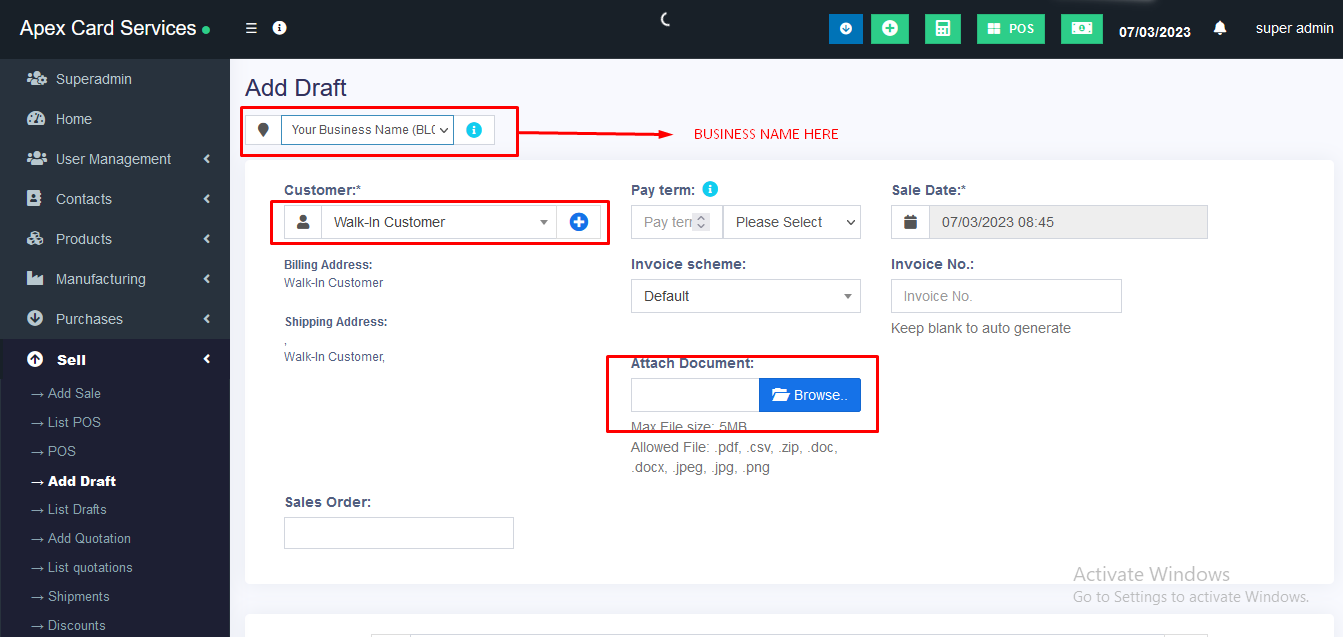Click the green plus icon in top bar
Screen dimensions: 1343x637
coord(889,29)
